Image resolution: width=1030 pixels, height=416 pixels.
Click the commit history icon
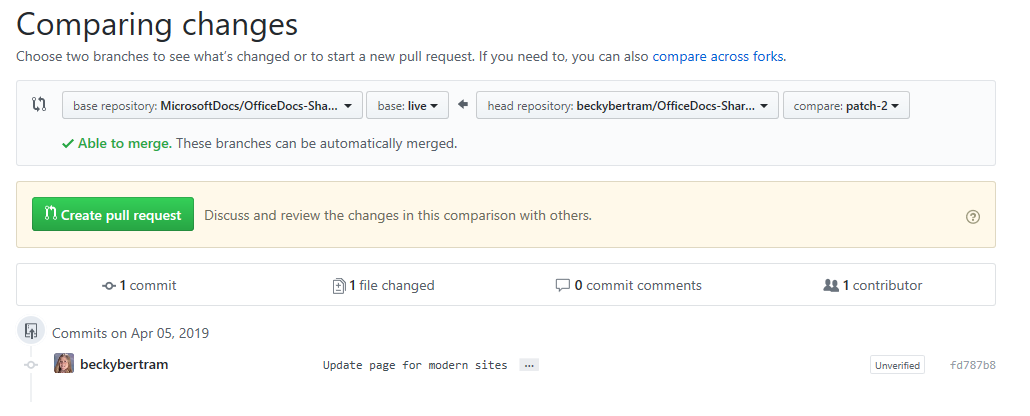tap(109, 286)
